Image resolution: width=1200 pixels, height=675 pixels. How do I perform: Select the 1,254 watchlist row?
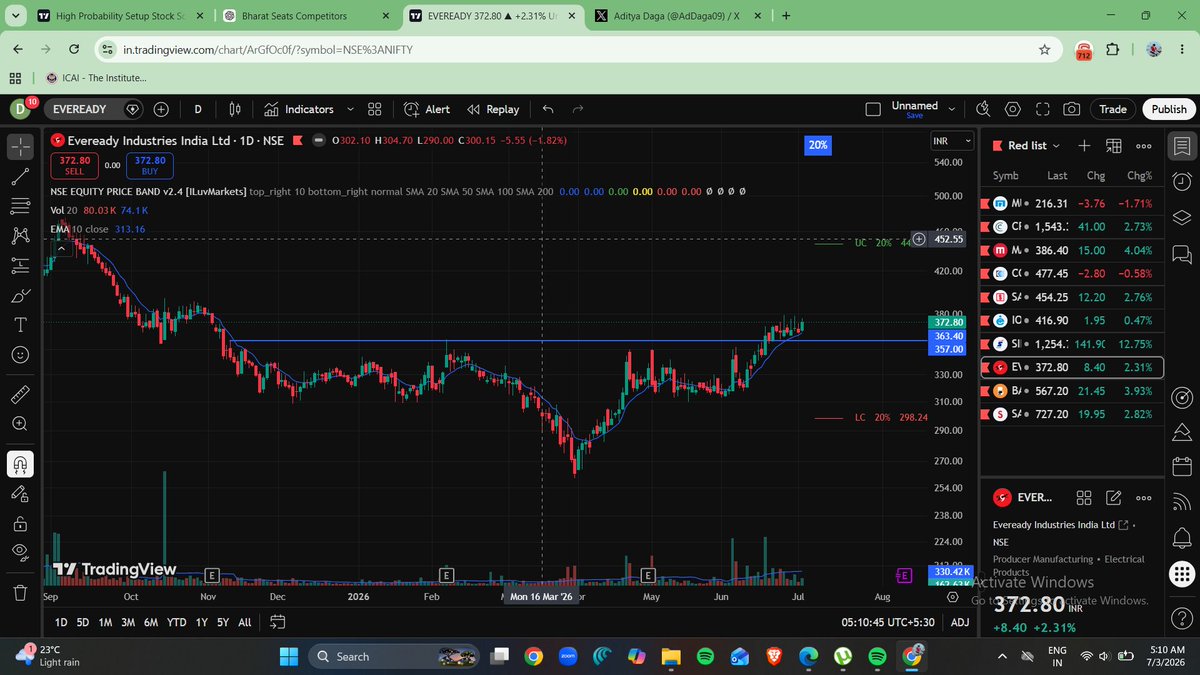point(1073,344)
